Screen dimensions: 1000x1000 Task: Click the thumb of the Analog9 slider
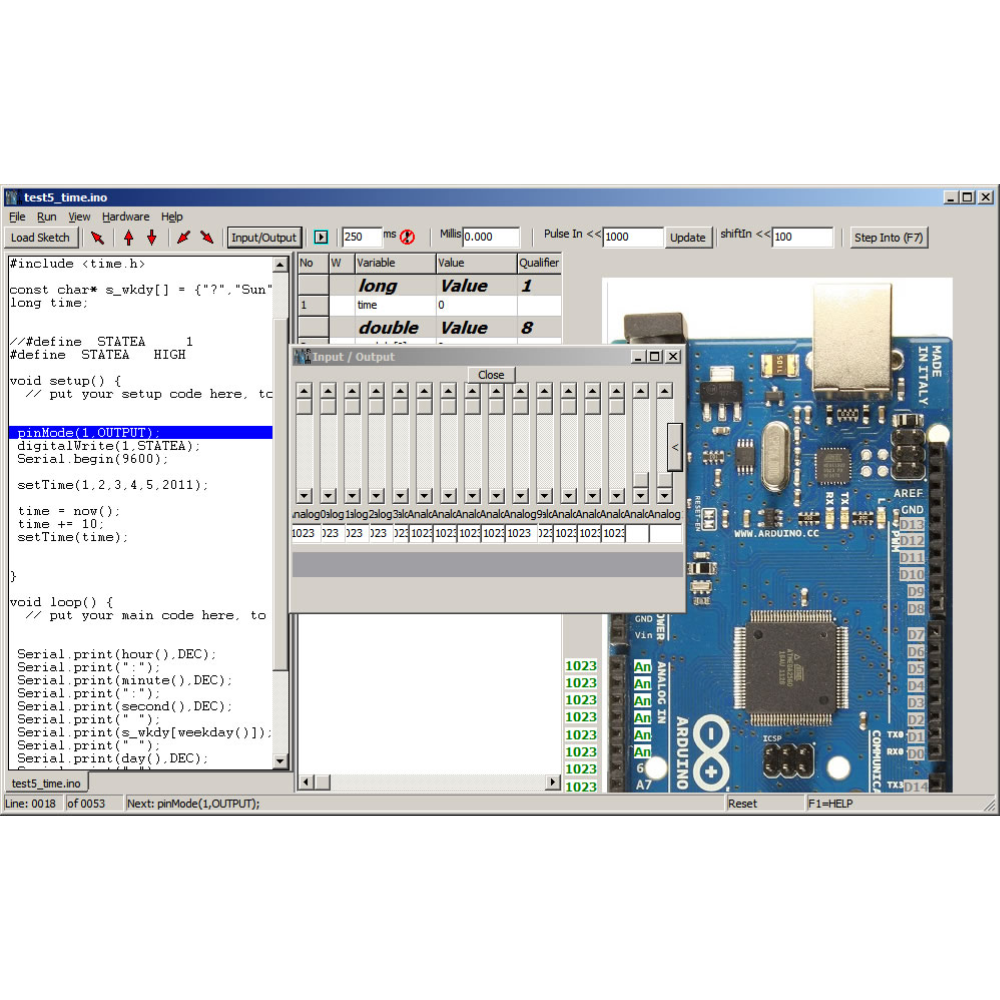(520, 406)
